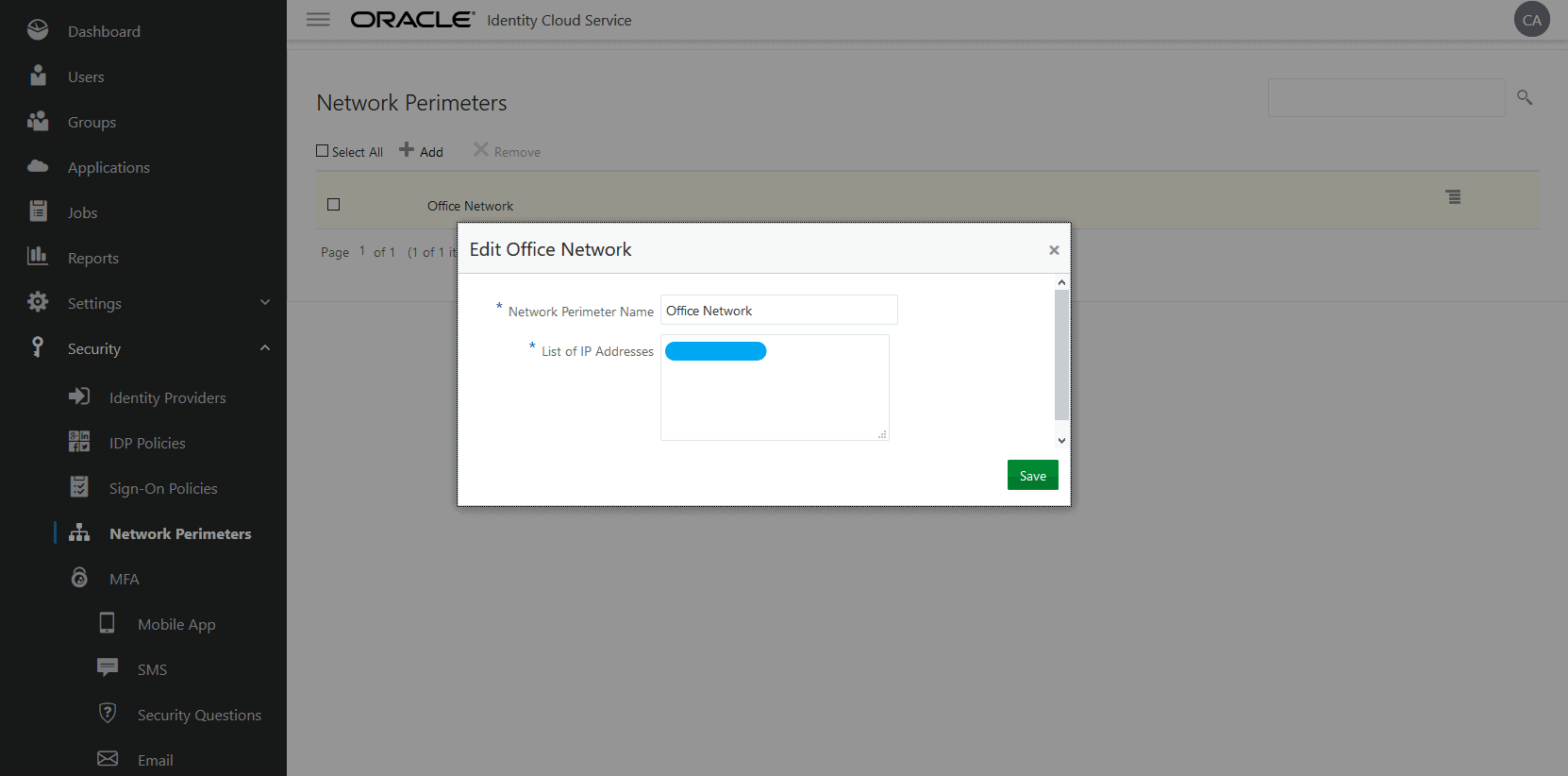Open the CA user avatar menu
This screenshot has height=776, width=1568.
[x=1531, y=20]
